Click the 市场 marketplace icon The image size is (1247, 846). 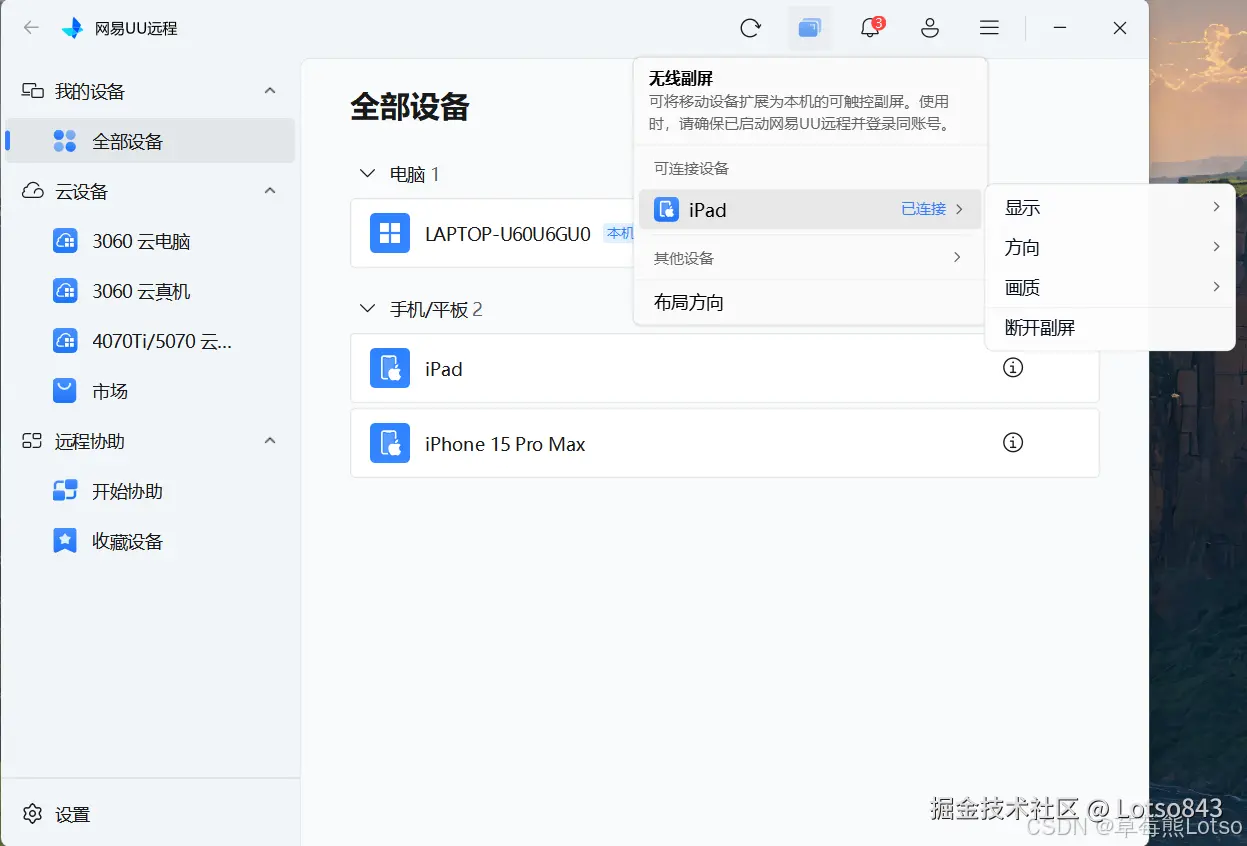(x=64, y=391)
